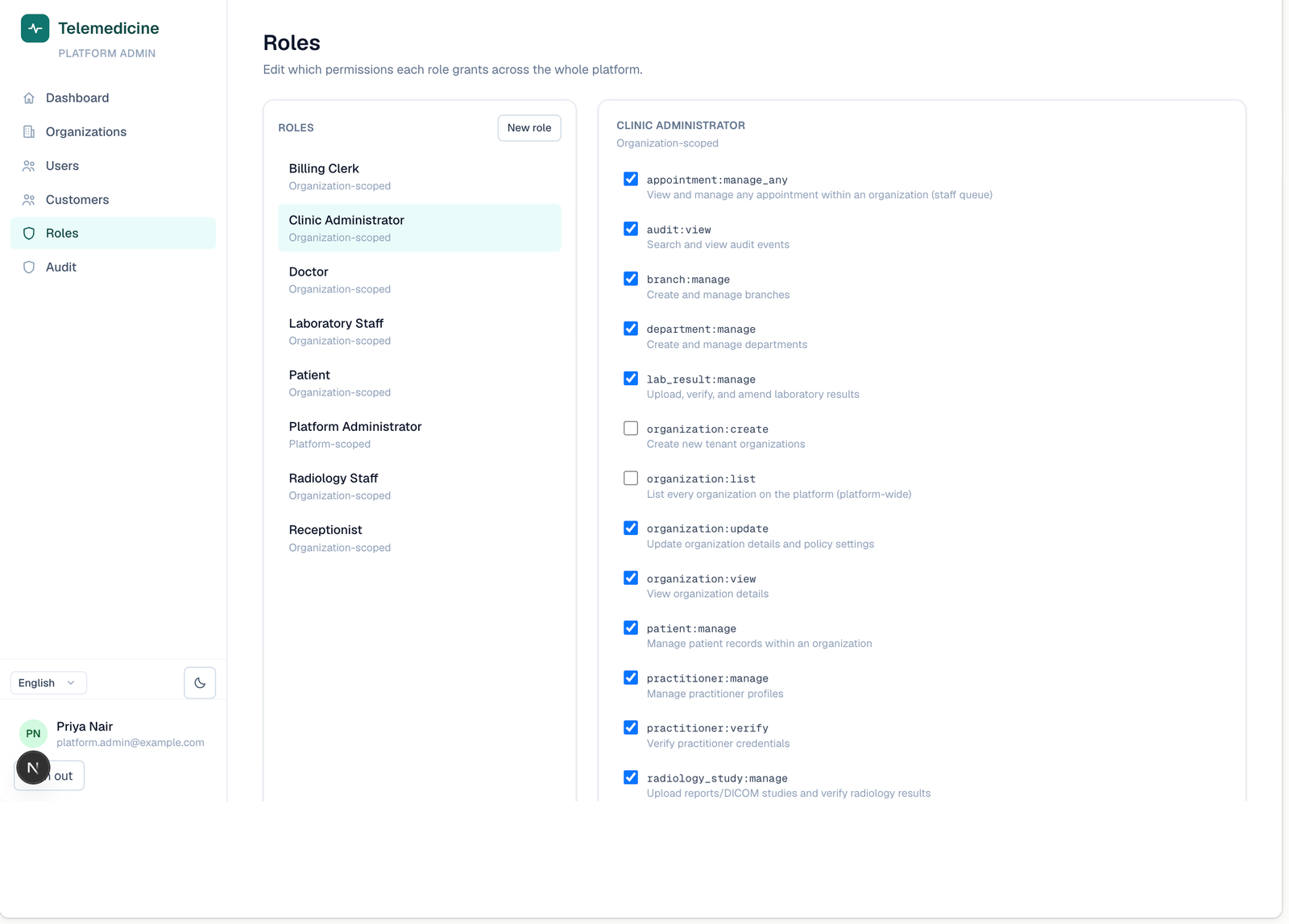
Task: Go to Organizations page
Action: point(113,132)
